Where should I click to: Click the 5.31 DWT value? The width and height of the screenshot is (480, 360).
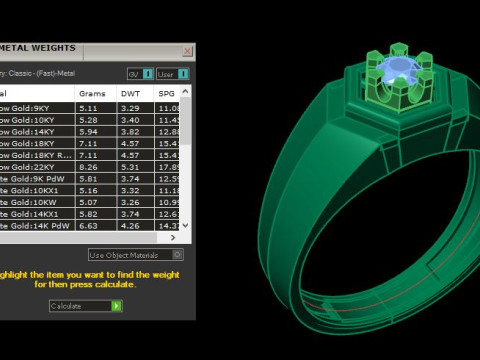tap(130, 167)
